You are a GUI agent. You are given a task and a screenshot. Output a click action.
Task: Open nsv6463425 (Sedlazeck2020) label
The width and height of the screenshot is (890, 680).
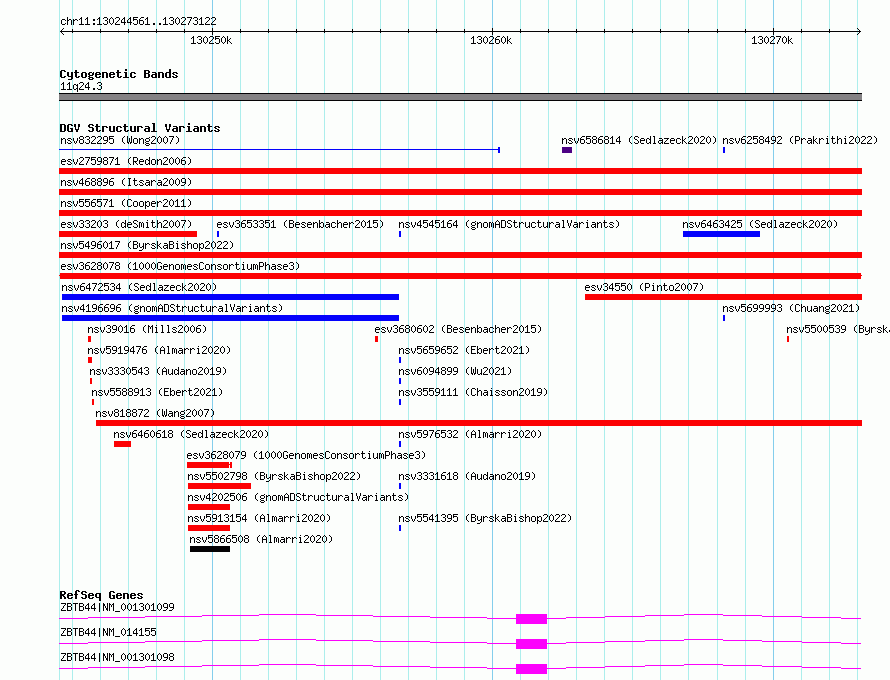click(760, 224)
